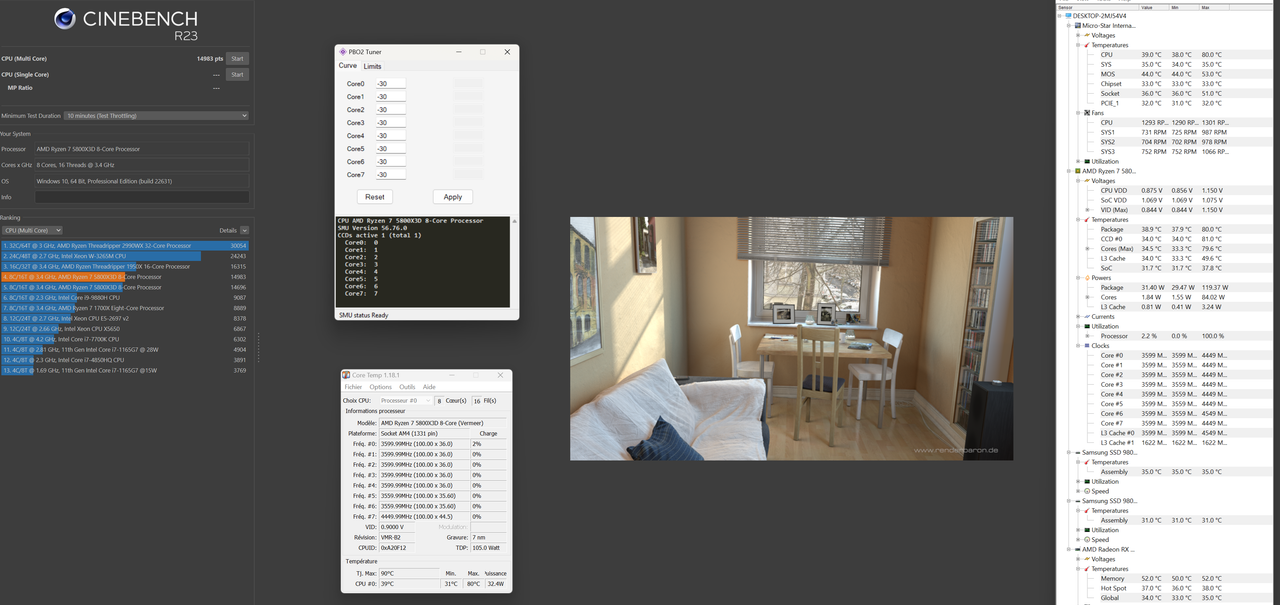Switch to the Limits tab in PBO2 Tuner
The image size is (1280, 605).
click(x=372, y=66)
